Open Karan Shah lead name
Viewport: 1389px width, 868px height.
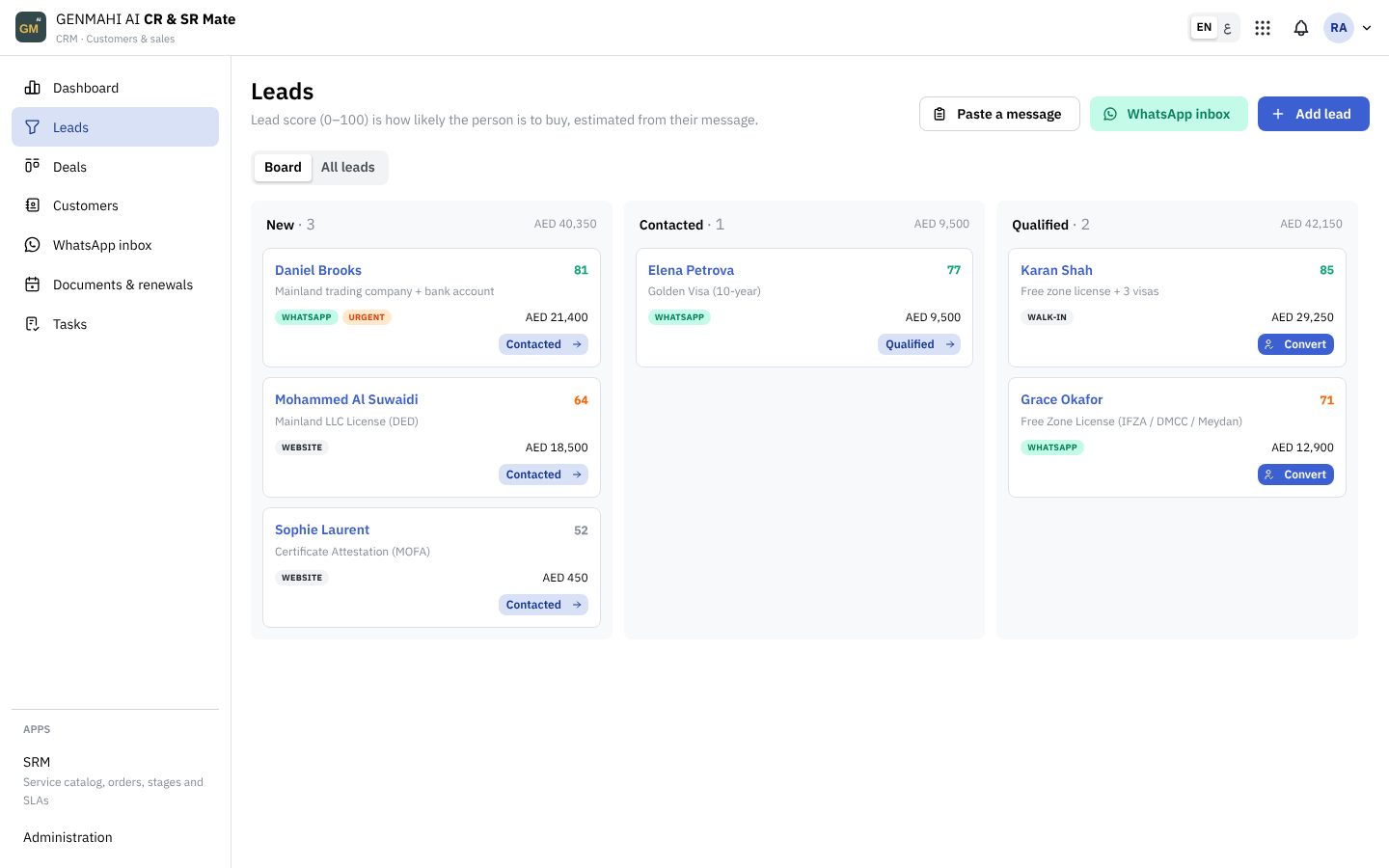(x=1056, y=270)
